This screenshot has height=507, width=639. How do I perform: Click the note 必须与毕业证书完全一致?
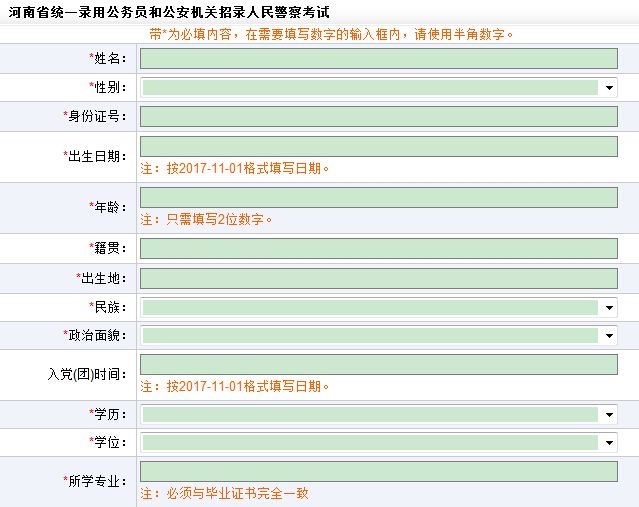click(x=225, y=494)
